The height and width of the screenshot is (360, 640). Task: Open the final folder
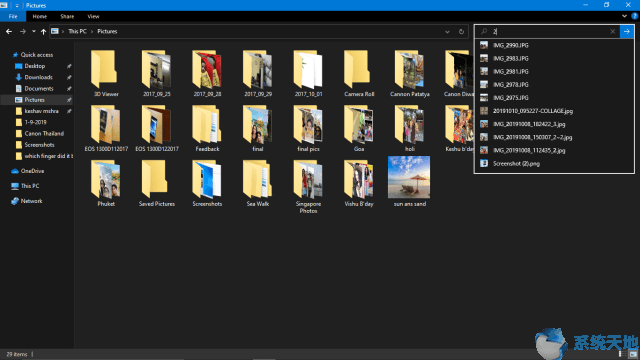pos(258,129)
